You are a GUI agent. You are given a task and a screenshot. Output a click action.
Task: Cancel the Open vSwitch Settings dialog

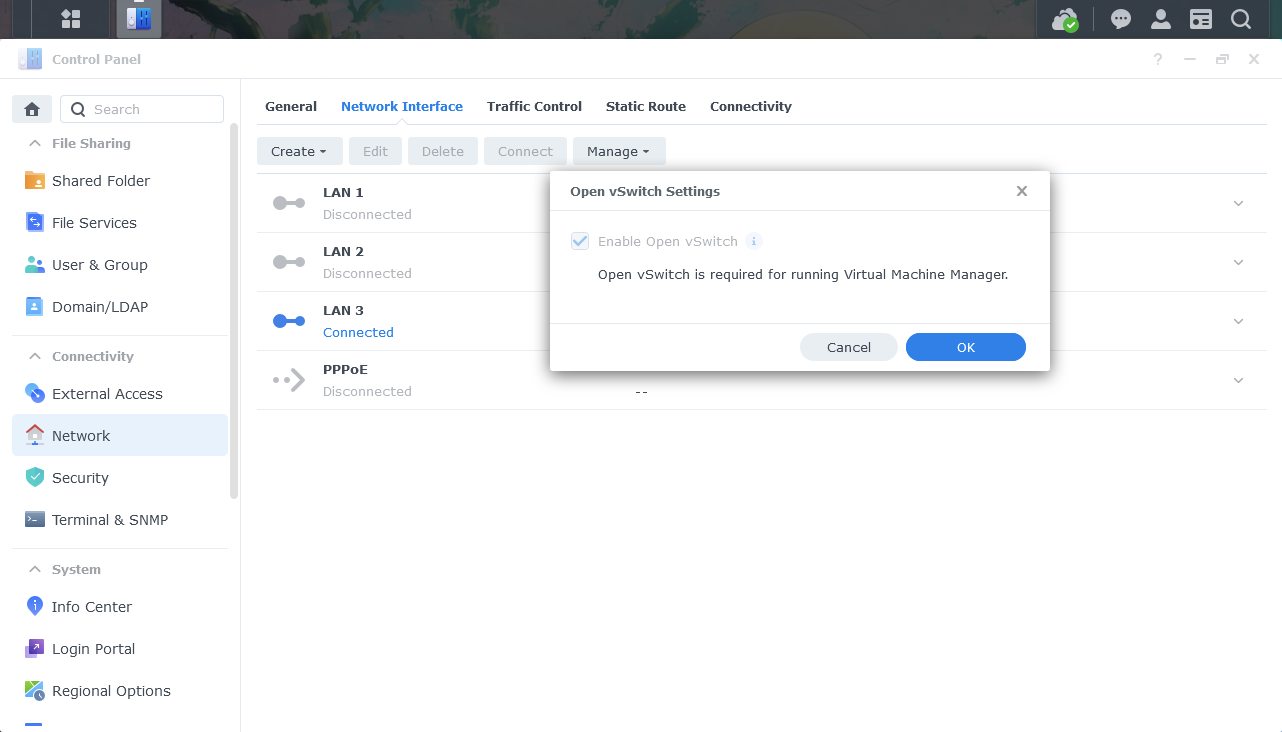[x=848, y=347]
